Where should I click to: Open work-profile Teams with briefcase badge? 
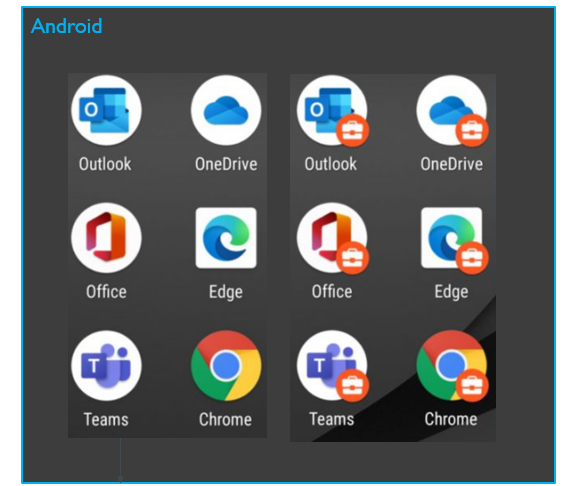332,366
